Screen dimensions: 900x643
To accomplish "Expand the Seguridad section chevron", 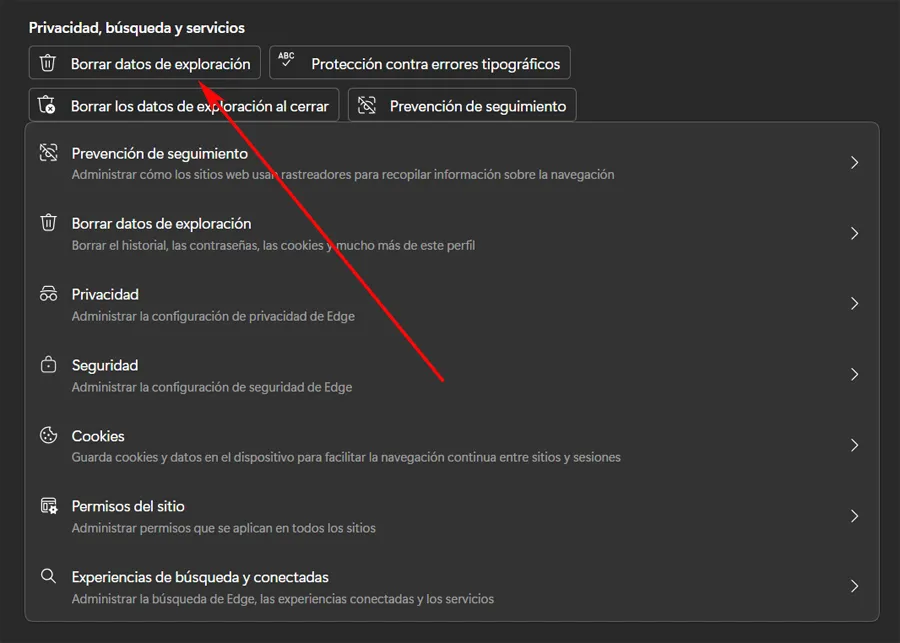I will [x=855, y=374].
